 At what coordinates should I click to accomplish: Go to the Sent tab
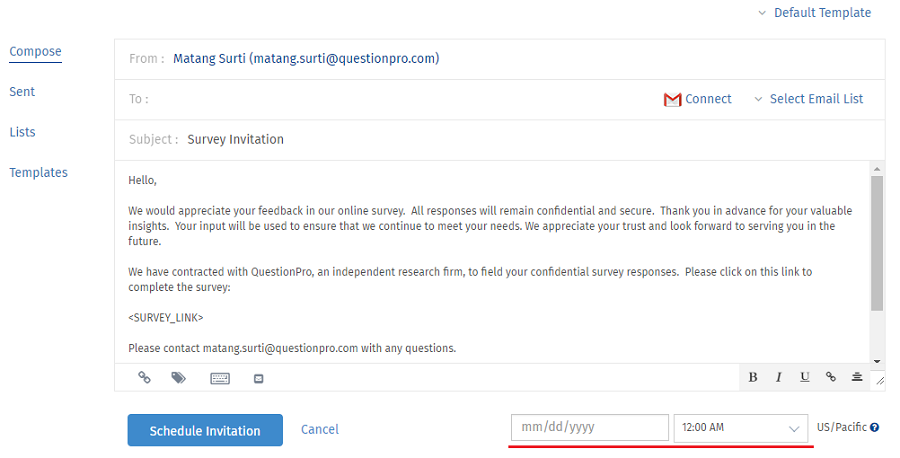[22, 92]
